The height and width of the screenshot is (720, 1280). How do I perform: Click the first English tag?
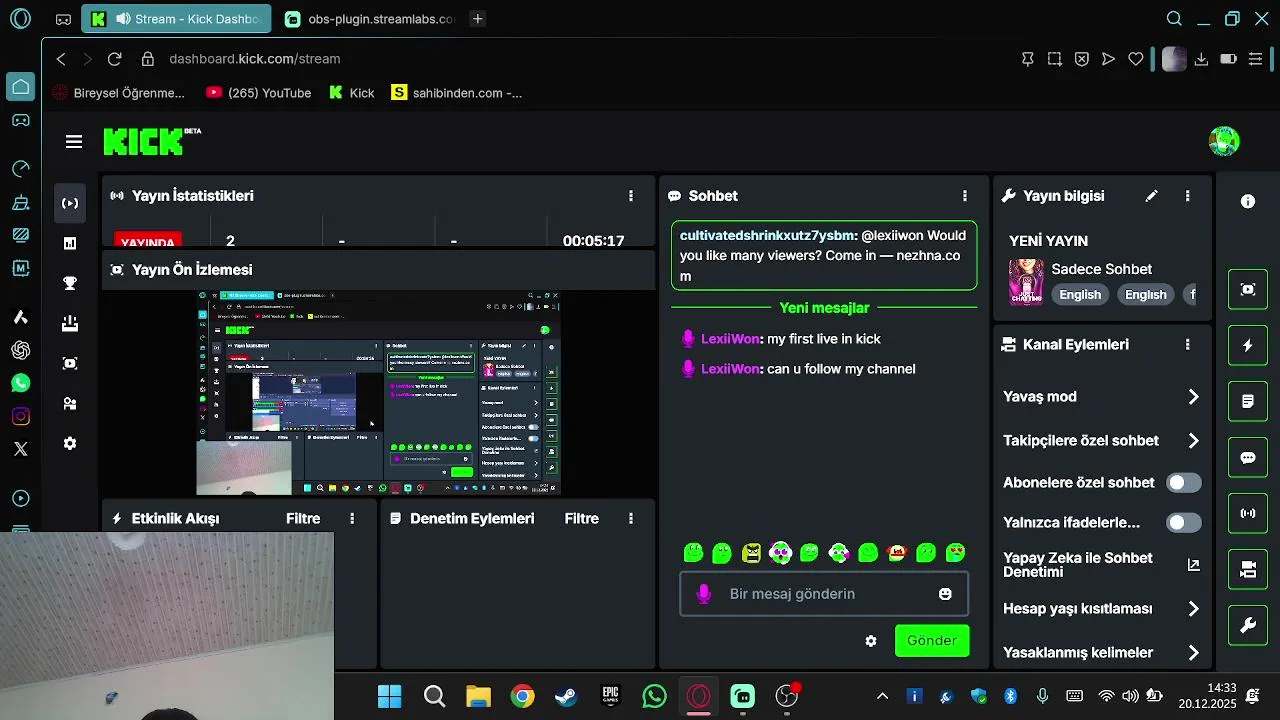tap(1080, 295)
